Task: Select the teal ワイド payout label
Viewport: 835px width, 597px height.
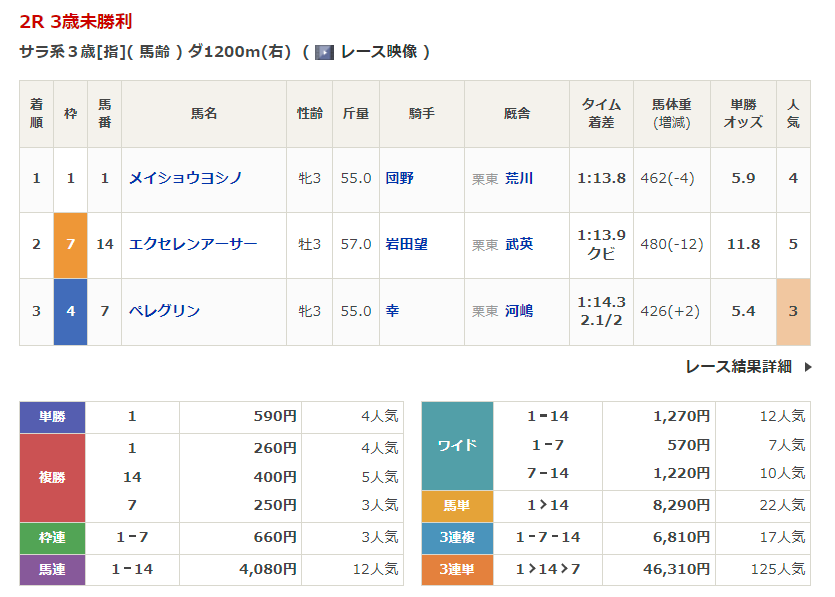Action: 457,445
